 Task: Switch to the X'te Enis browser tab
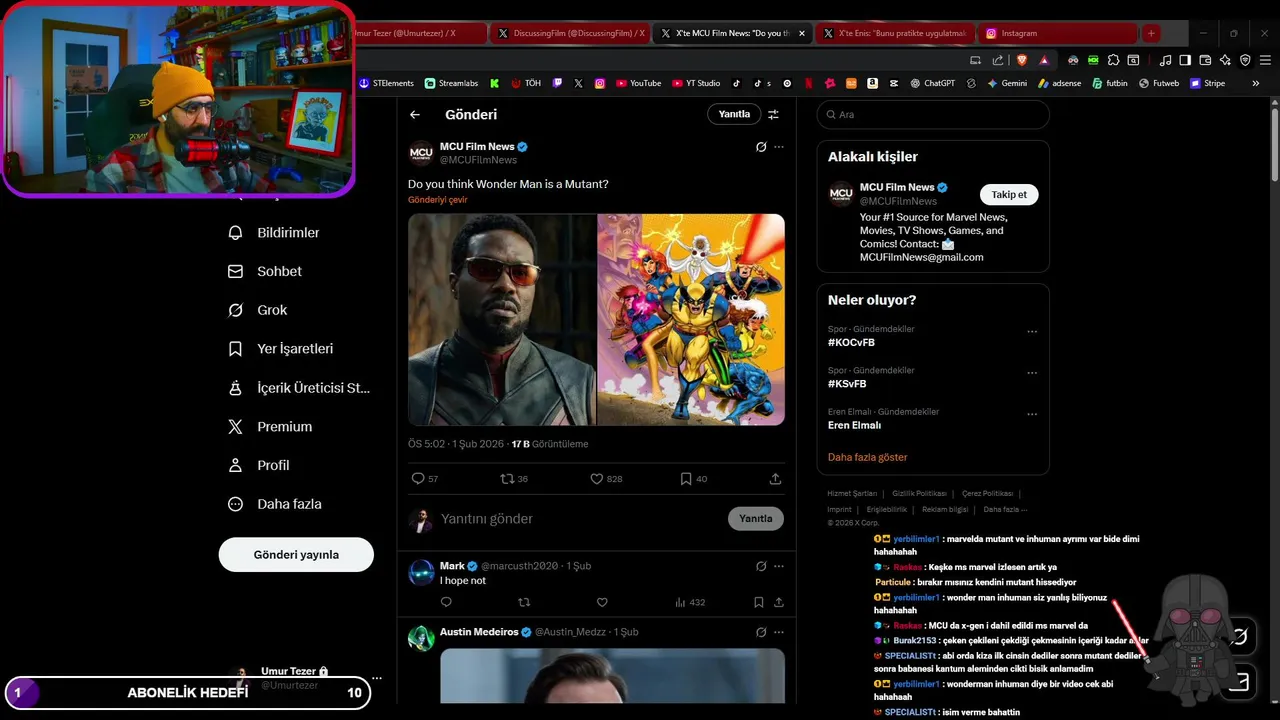click(894, 33)
